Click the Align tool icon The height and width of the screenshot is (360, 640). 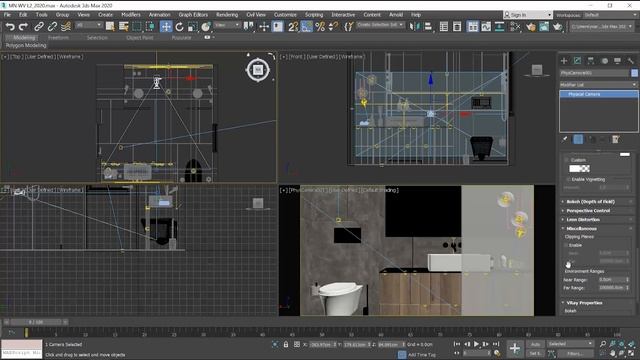pos(428,27)
